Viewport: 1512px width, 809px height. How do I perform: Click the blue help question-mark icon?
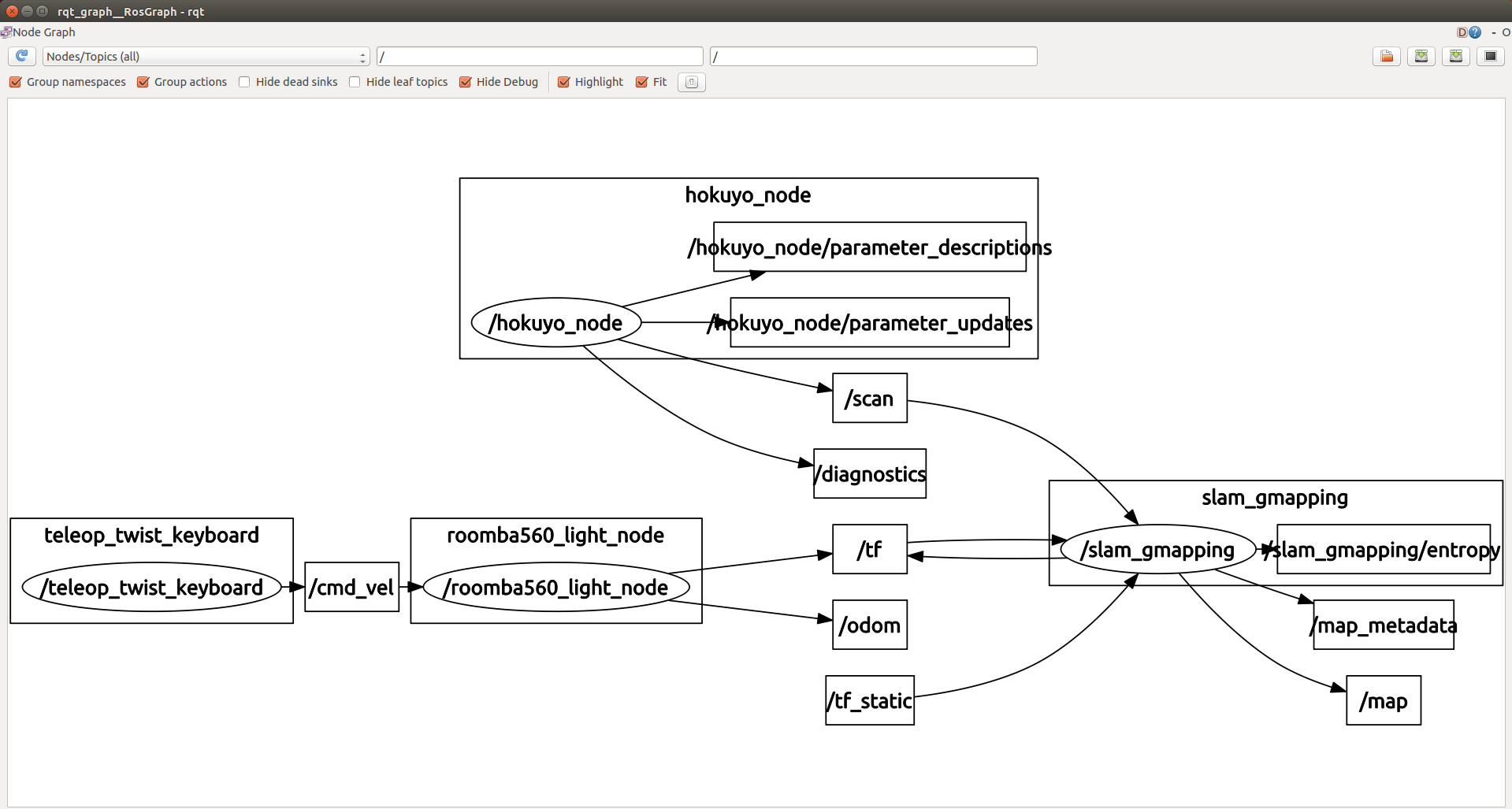1475,32
